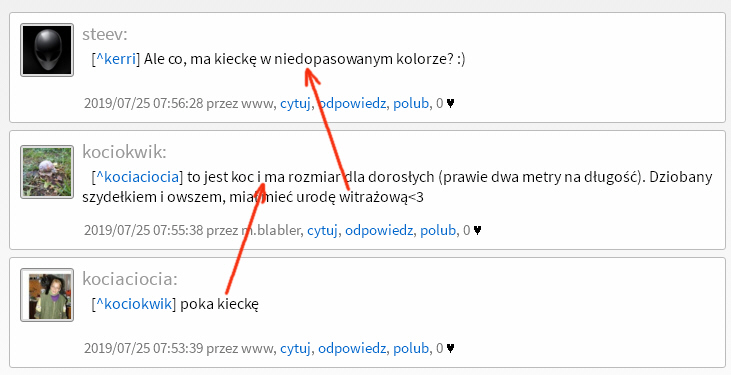Click heart icon in kociaciocia's post
Screen dimensions: 731x375
click(450, 348)
